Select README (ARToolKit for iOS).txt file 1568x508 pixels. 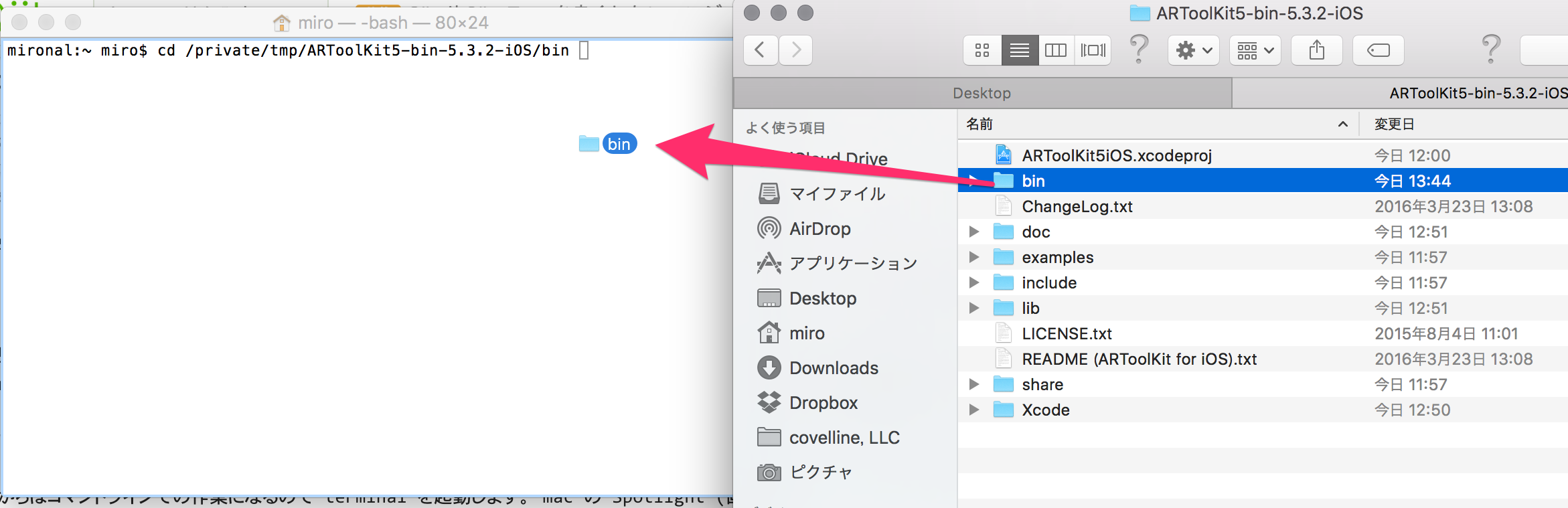[x=1139, y=359]
